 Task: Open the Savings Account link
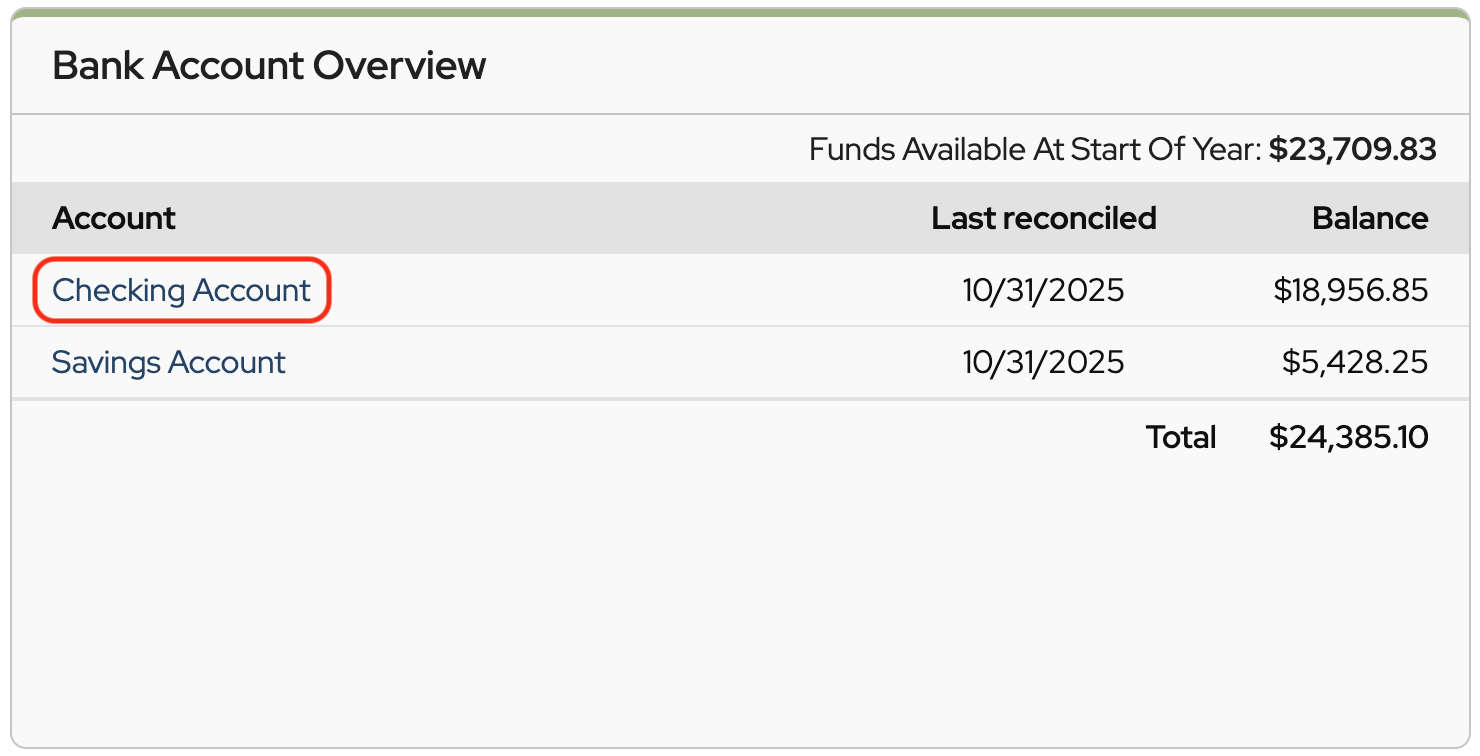168,362
